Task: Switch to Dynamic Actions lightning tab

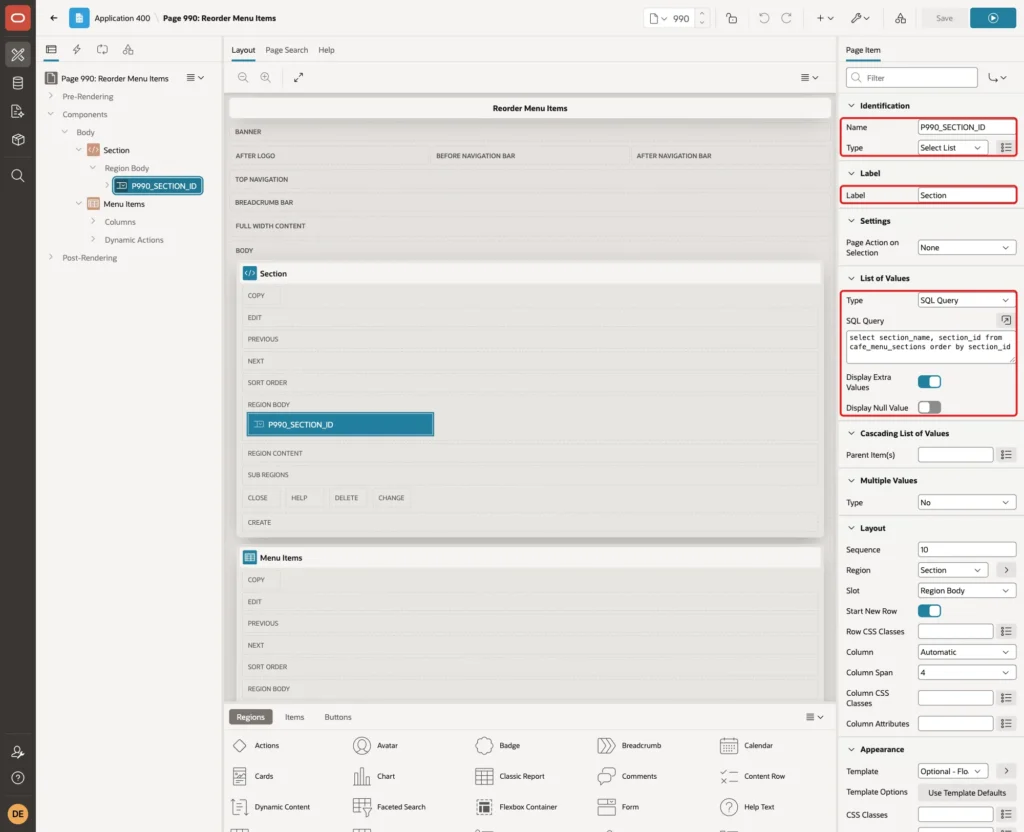Action: coord(76,50)
